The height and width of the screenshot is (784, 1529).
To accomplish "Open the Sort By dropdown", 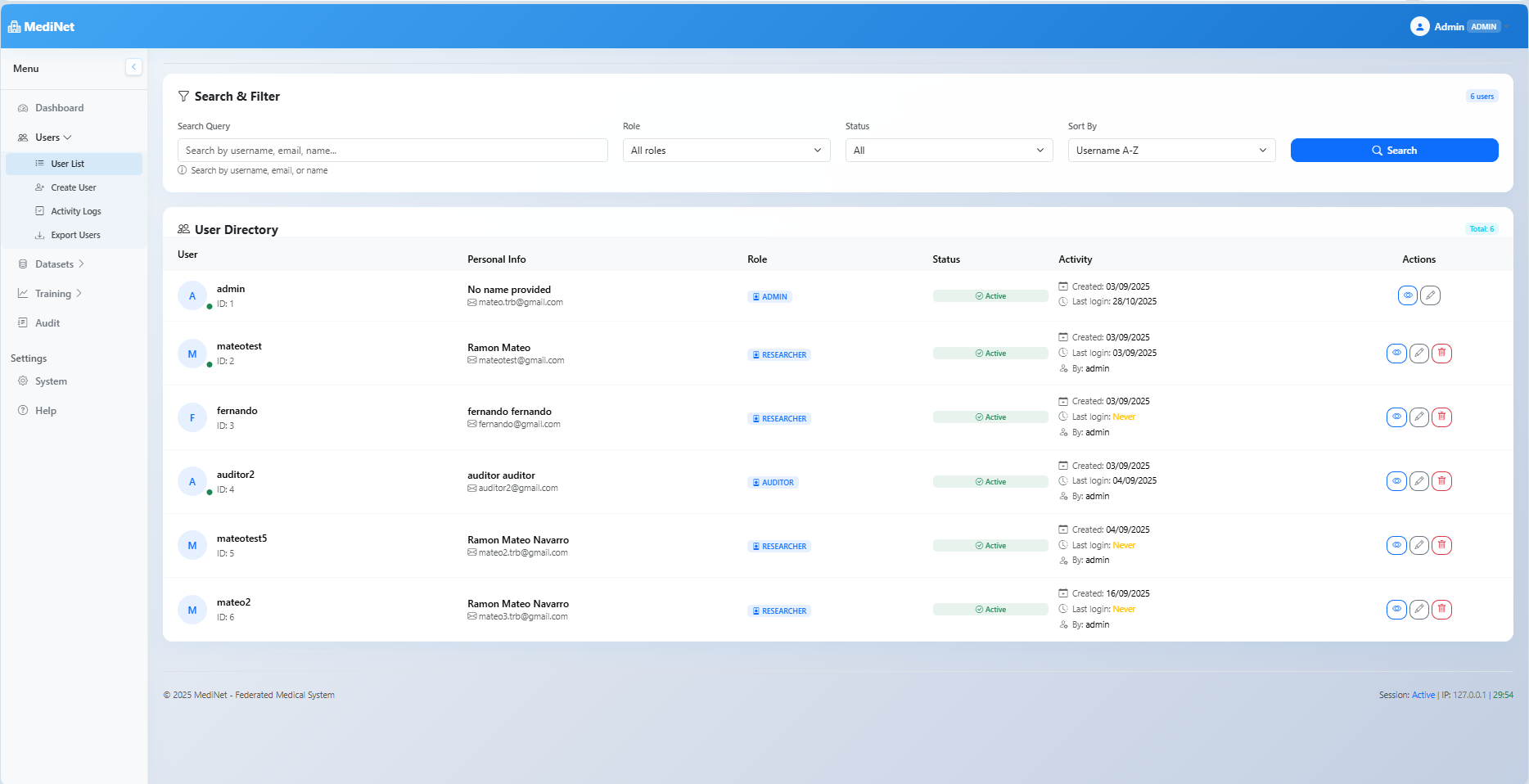I will point(1170,150).
